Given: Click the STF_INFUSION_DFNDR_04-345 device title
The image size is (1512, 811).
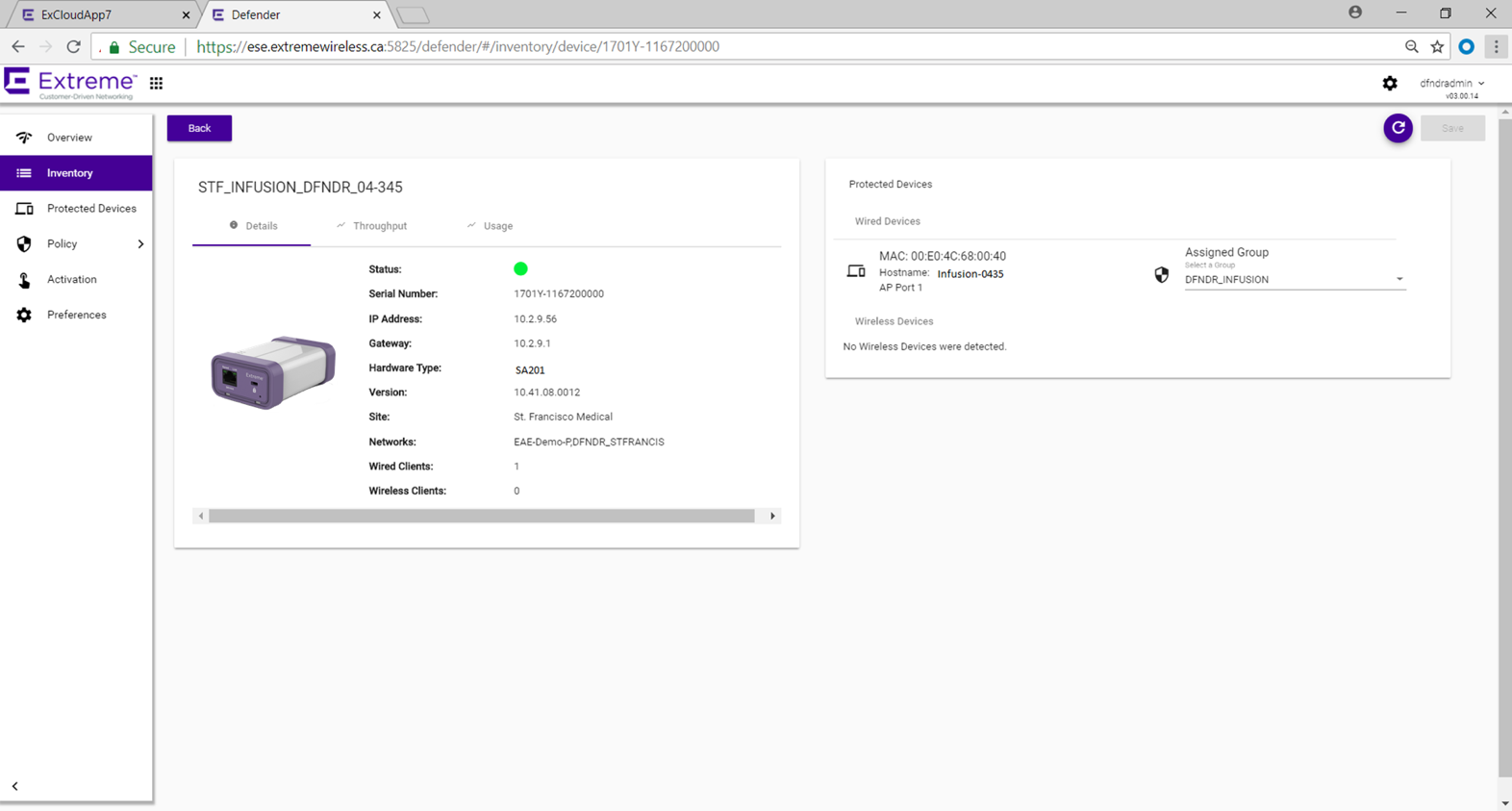Looking at the screenshot, I should pyautogui.click(x=300, y=188).
